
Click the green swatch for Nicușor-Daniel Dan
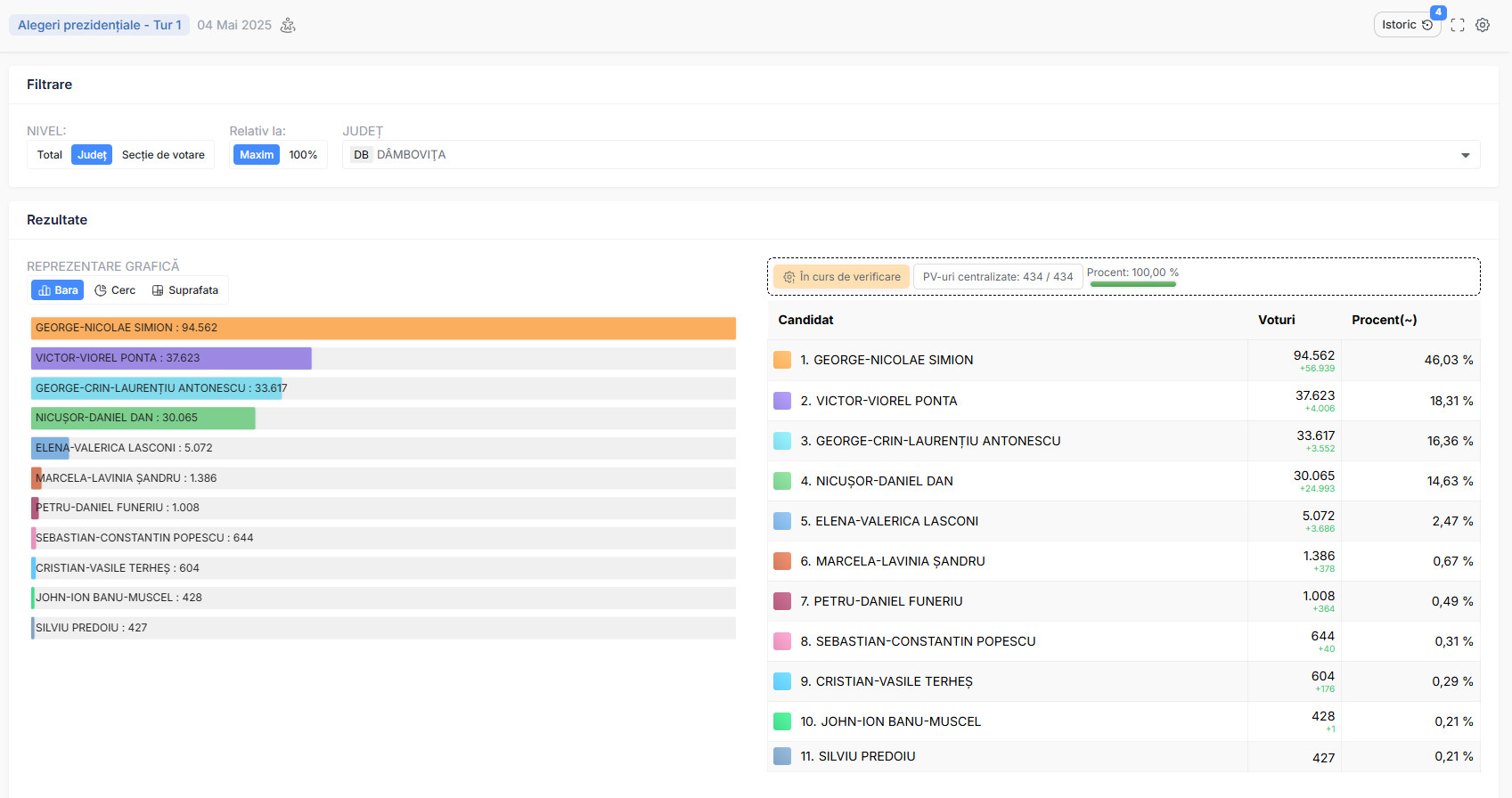[x=782, y=481]
